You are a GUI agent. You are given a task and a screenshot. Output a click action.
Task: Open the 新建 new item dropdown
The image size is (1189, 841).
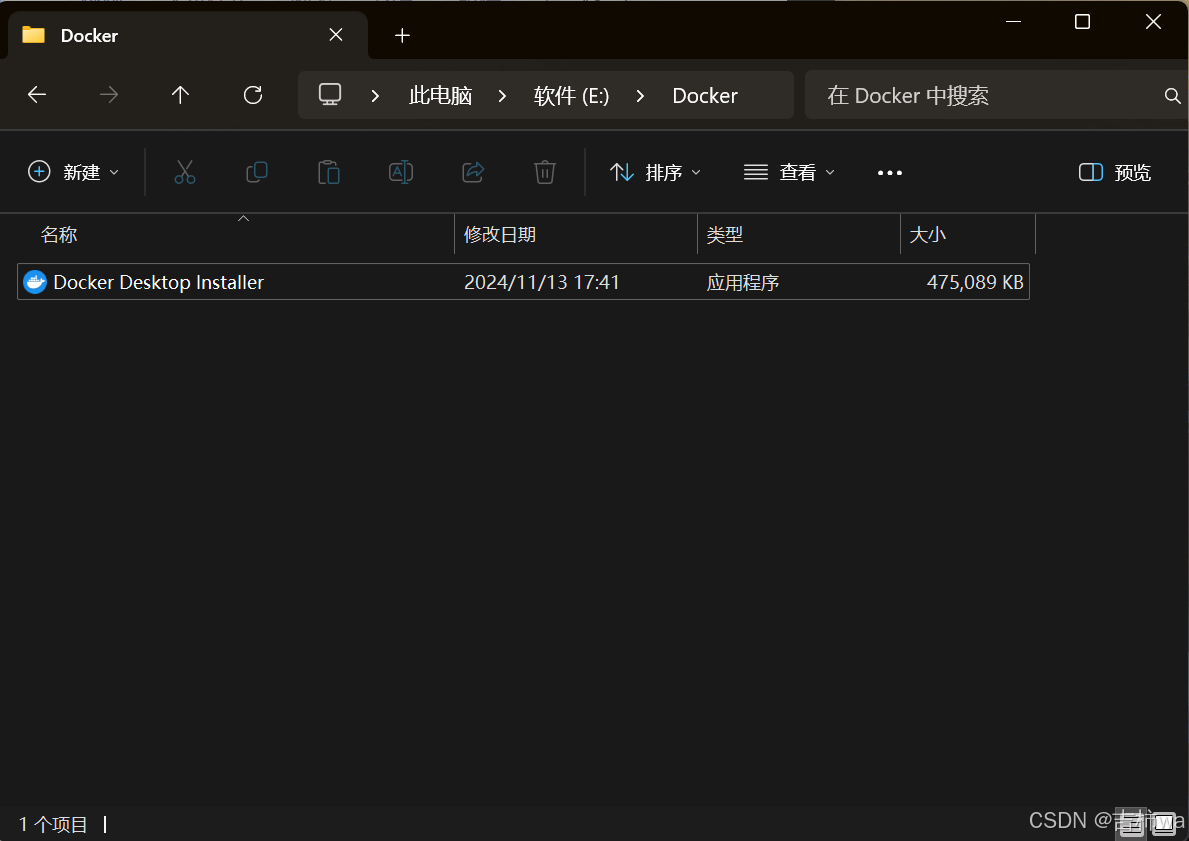(x=74, y=172)
